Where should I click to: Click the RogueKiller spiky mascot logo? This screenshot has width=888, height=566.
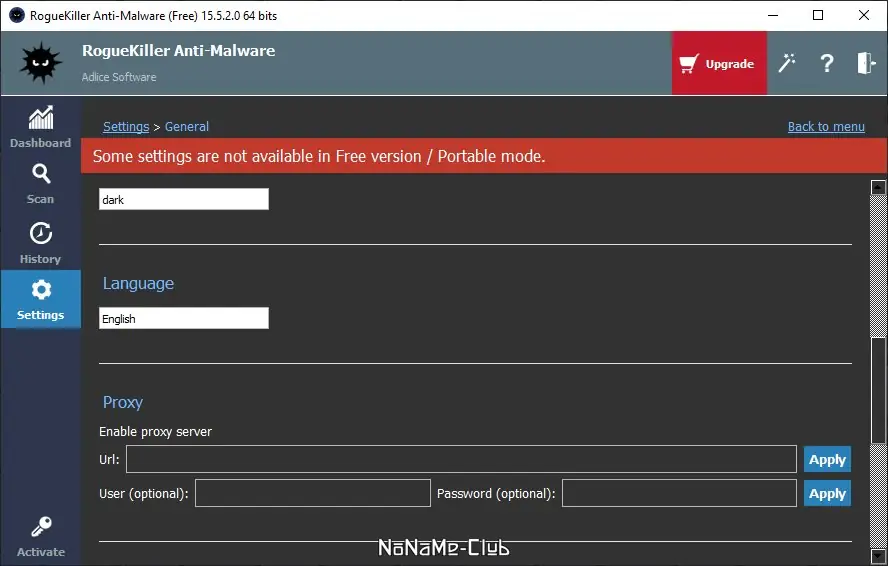coord(40,63)
